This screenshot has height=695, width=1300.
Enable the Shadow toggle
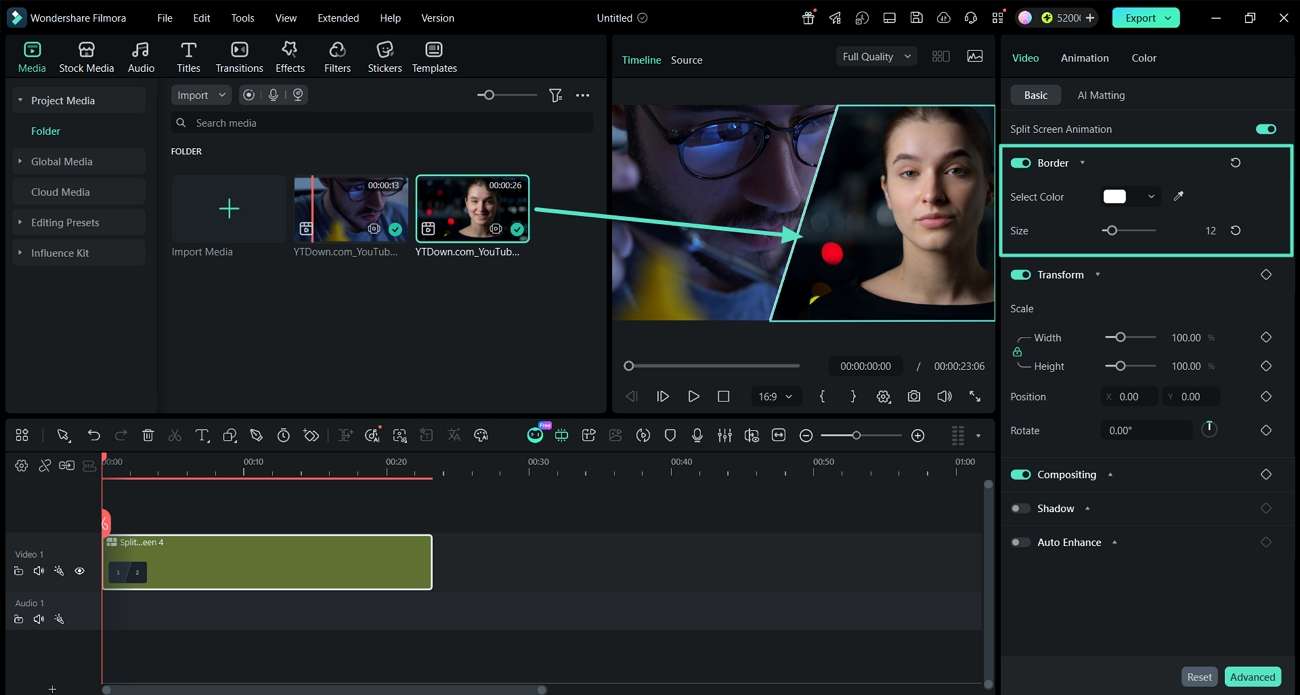click(1020, 508)
